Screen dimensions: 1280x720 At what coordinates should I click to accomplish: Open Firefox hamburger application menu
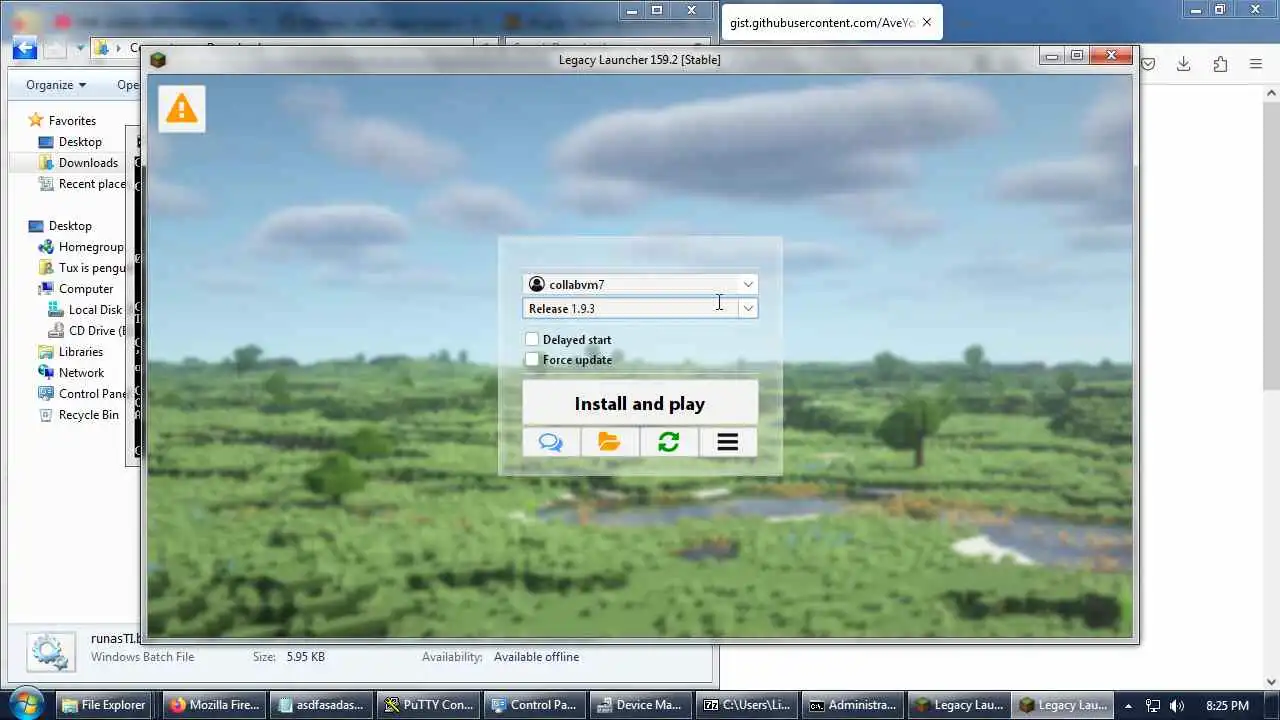[1256, 64]
